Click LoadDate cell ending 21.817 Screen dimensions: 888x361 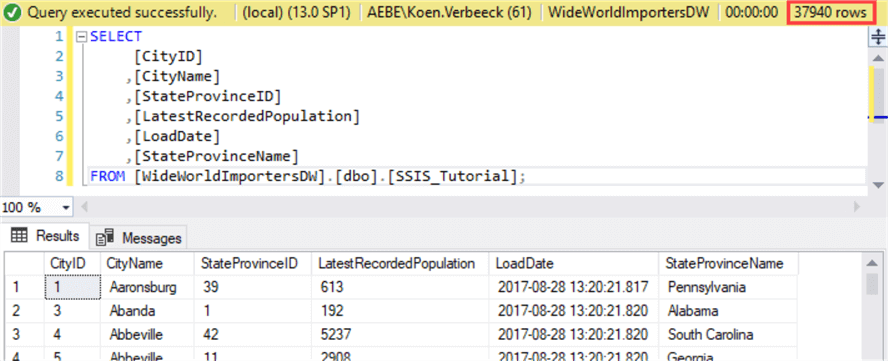tap(574, 287)
